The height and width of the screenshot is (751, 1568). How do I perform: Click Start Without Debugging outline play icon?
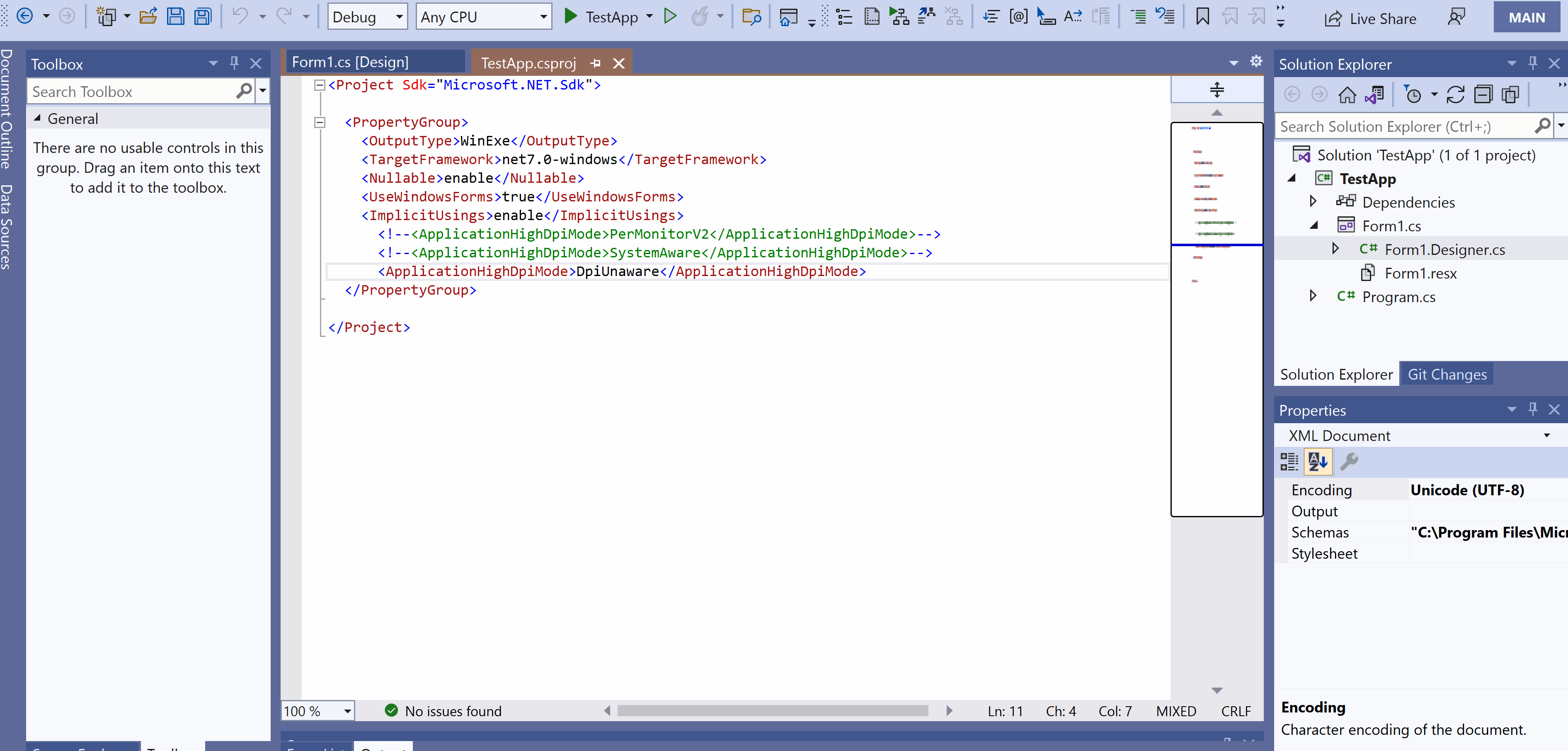click(x=670, y=17)
